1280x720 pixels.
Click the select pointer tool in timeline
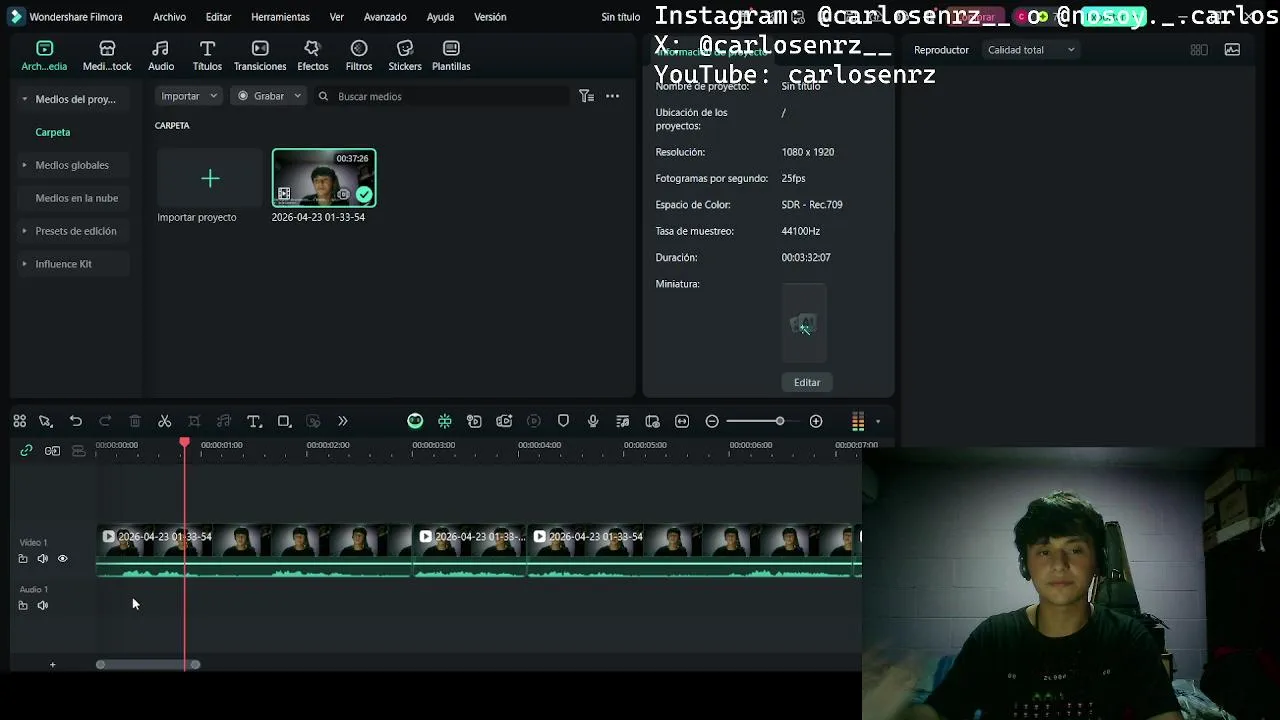(x=45, y=421)
